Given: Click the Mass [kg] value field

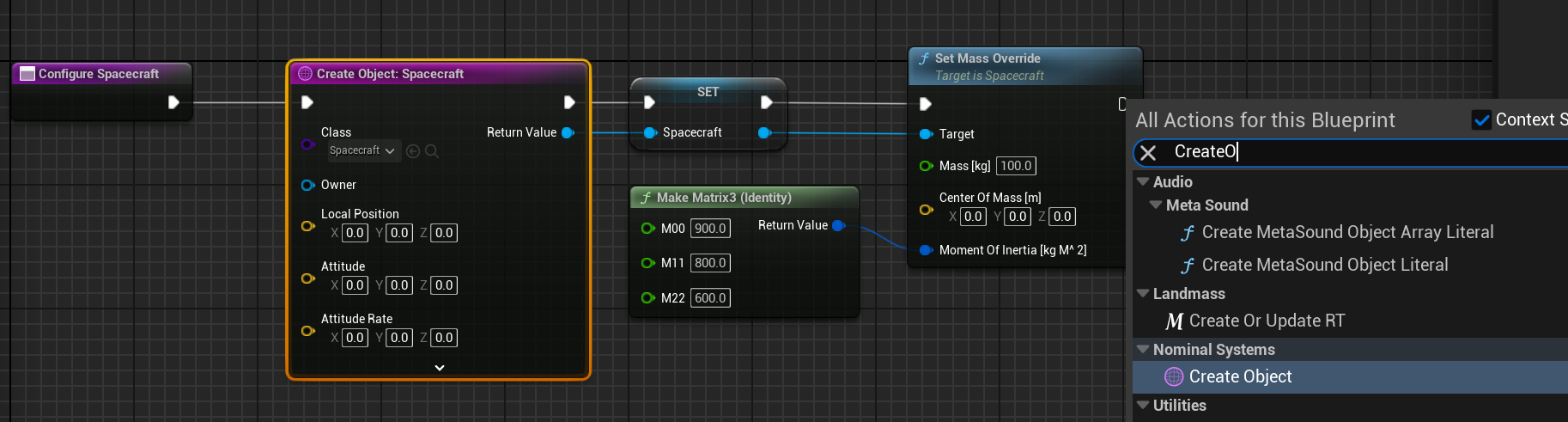Looking at the screenshot, I should pyautogui.click(x=1016, y=166).
